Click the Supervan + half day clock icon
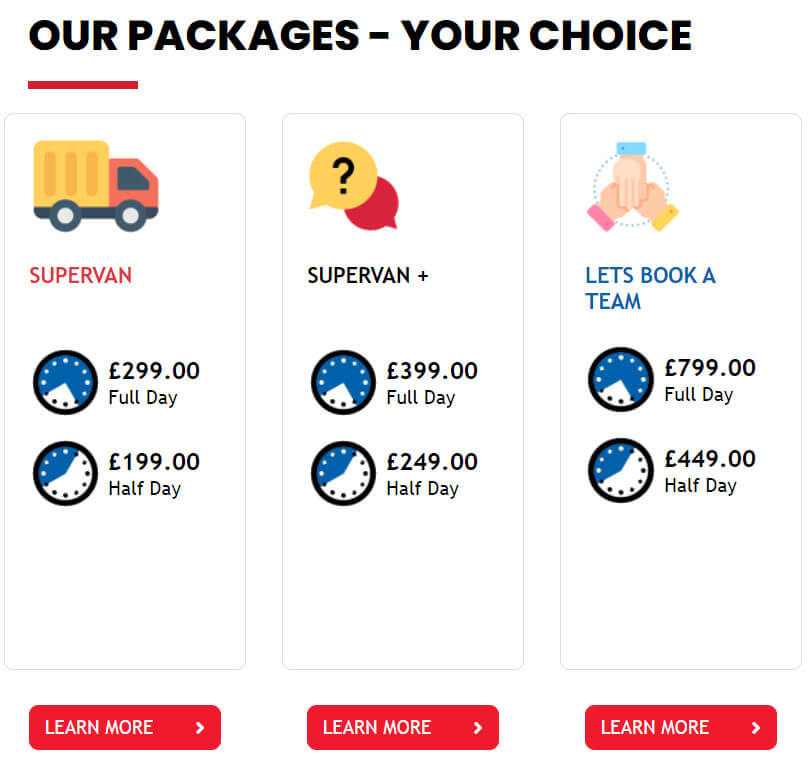Screen dimensions: 812x760 point(343,473)
